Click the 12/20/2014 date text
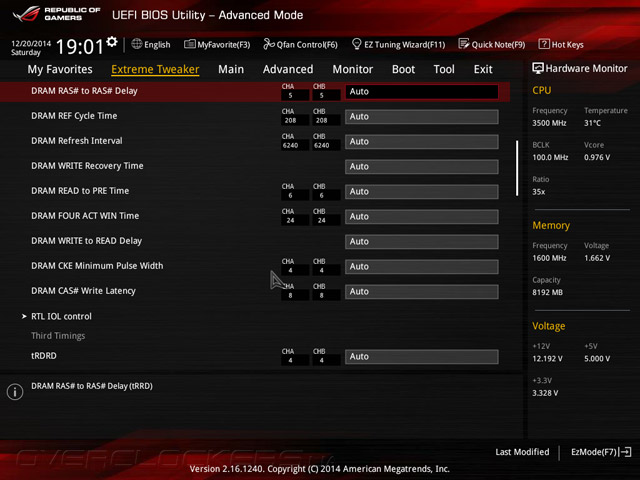The height and width of the screenshot is (480, 640). 31,44
